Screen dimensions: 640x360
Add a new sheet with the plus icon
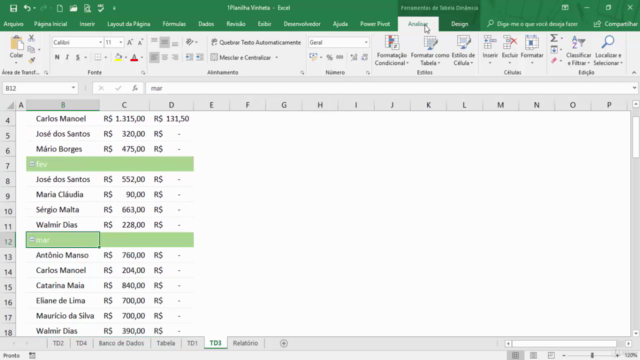pos(284,343)
